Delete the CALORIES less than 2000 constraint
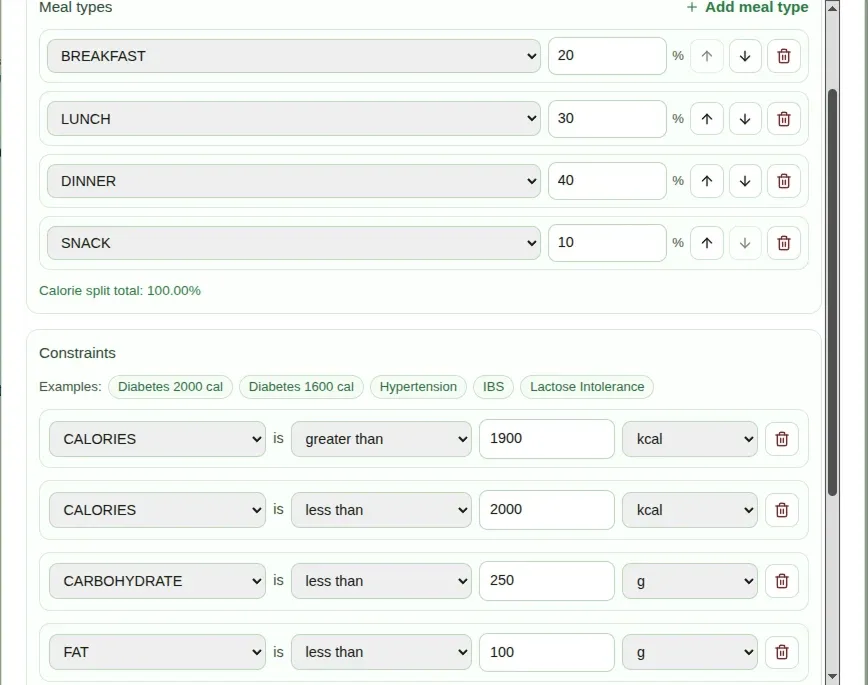This screenshot has width=868, height=685. (x=782, y=510)
